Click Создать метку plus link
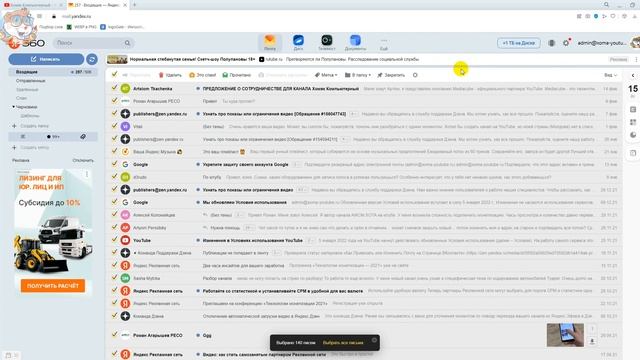Viewport: 640px width, 360px height. (x=31, y=147)
